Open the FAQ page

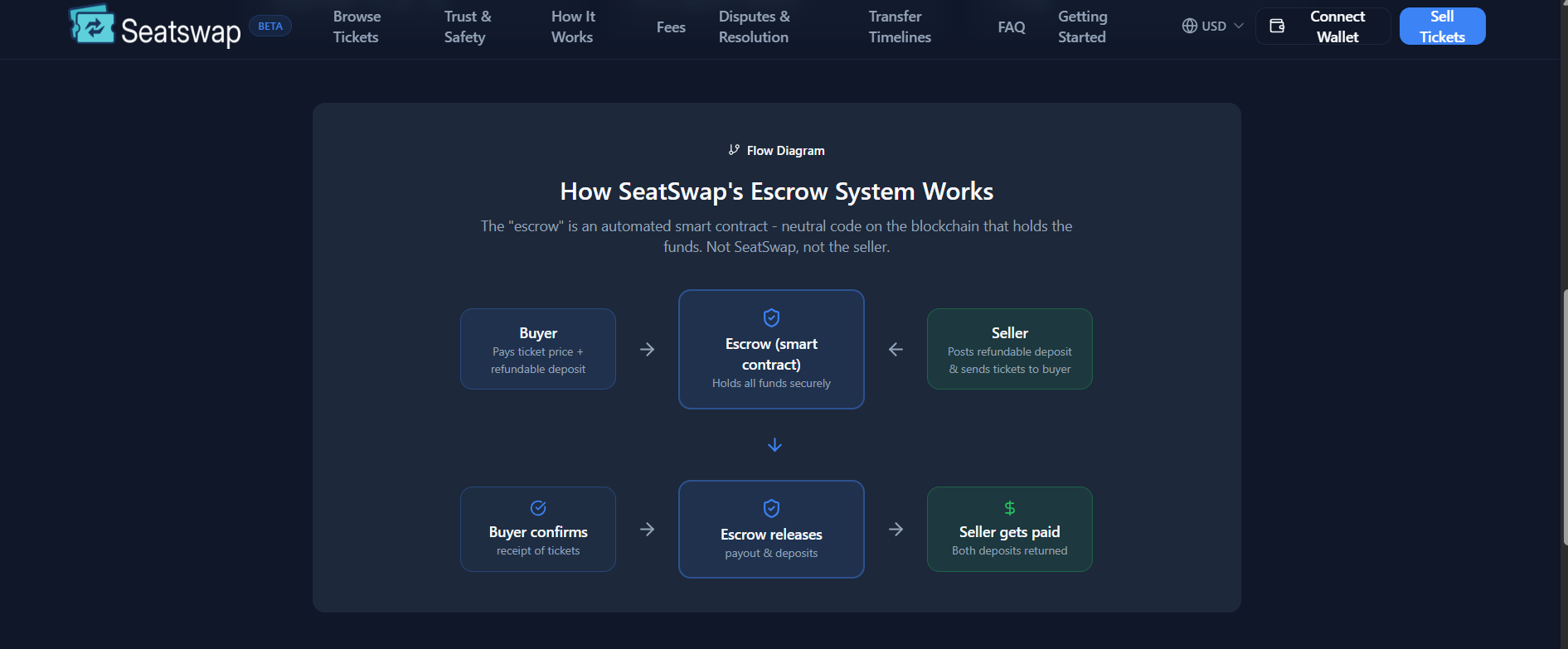pos(1012,27)
